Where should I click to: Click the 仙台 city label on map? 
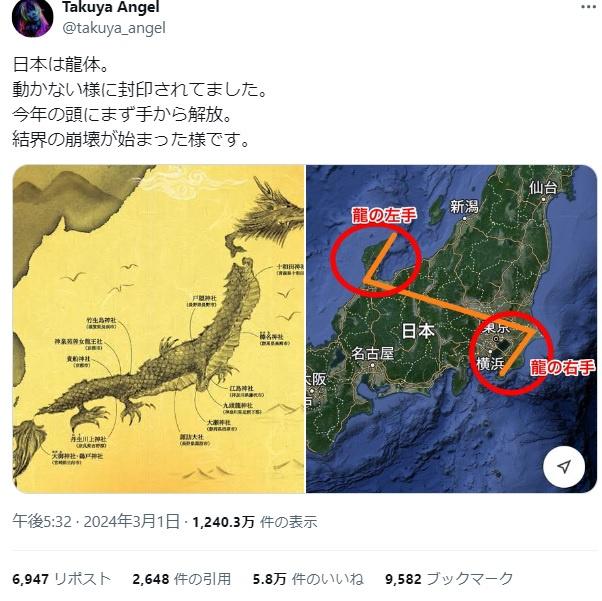[x=543, y=188]
